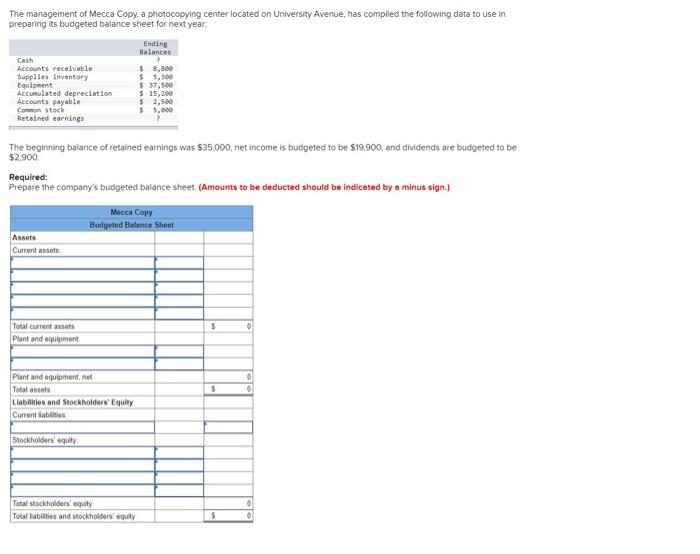Click the 'Total current assets' row label

43,326
